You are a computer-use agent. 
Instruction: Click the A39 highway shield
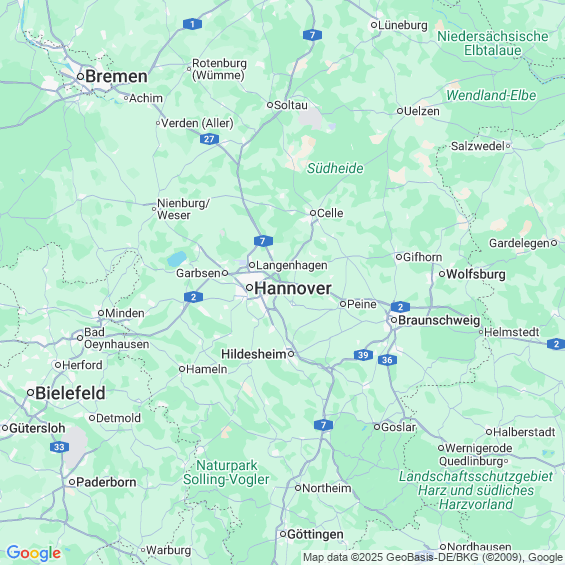click(x=363, y=355)
